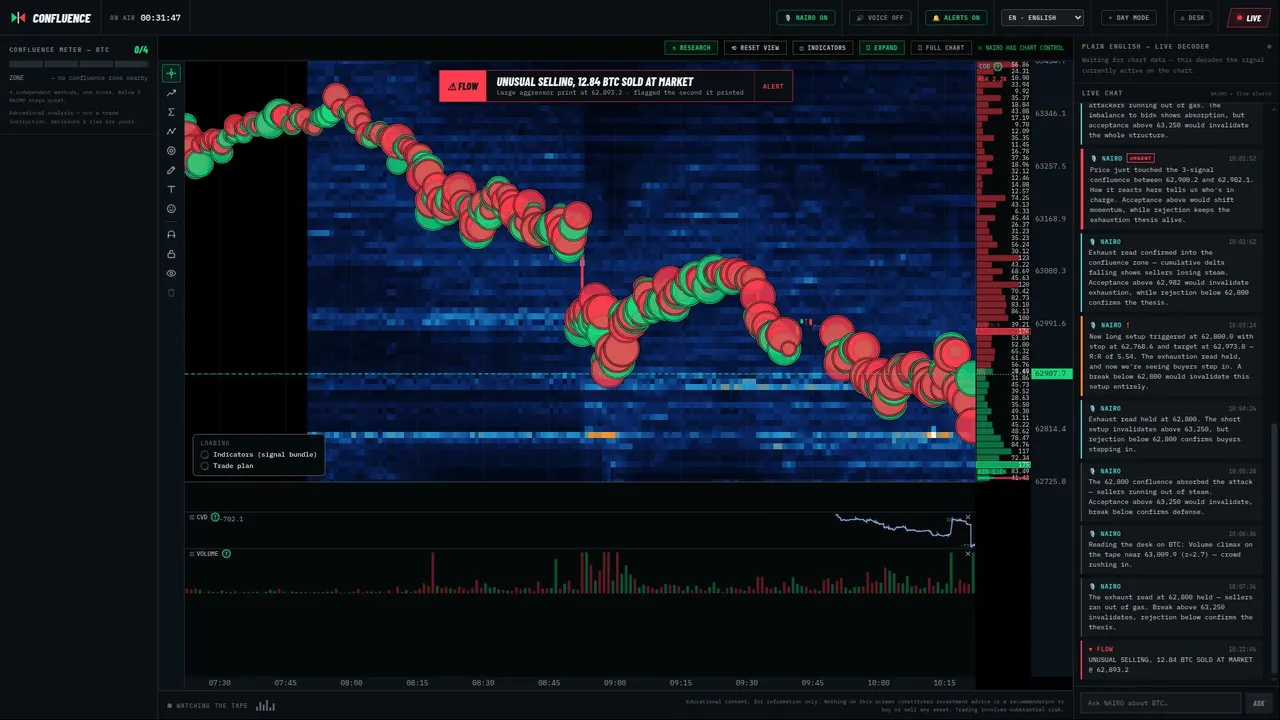Screen dimensions: 1280x720
Task: Open the DESK button
Action: (1193, 18)
